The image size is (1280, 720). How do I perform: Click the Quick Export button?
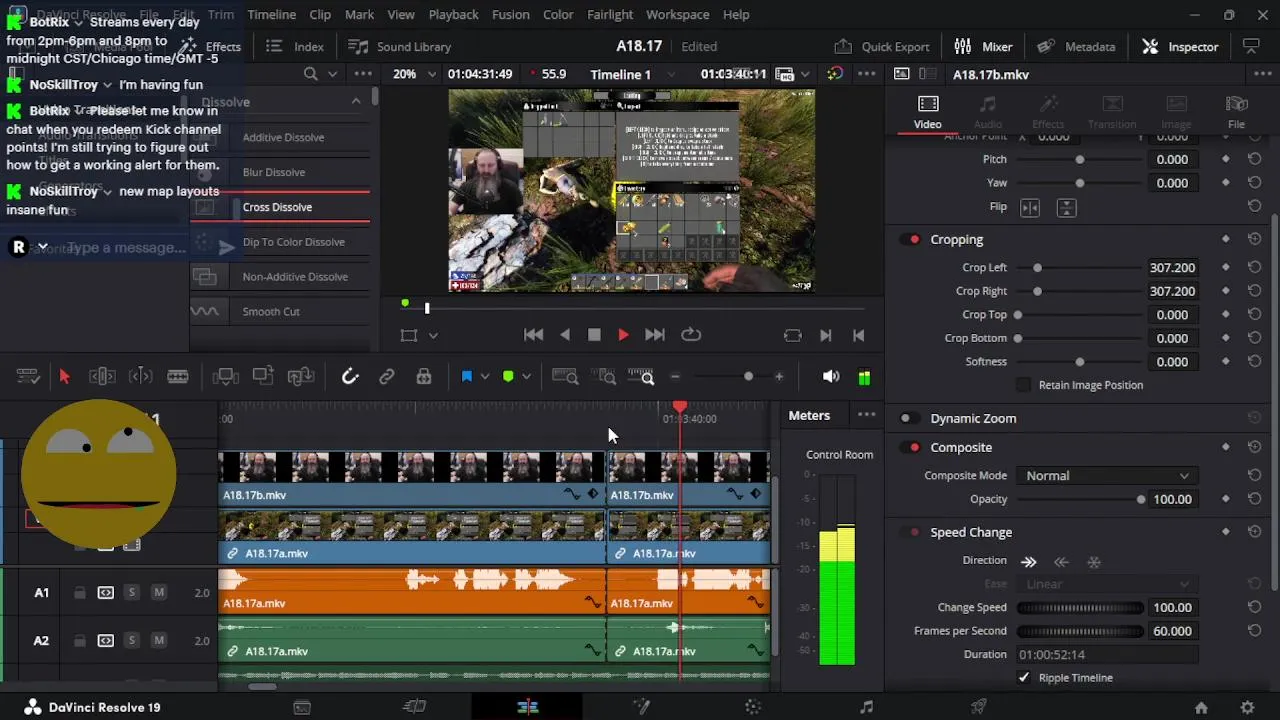[881, 46]
